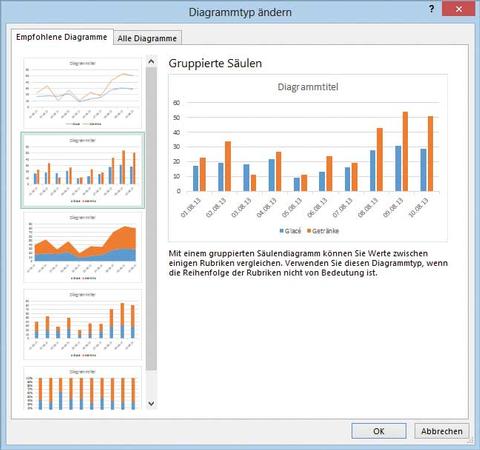Click the scroll down arrow in chart list
The width and height of the screenshot is (480, 450).
click(x=151, y=404)
